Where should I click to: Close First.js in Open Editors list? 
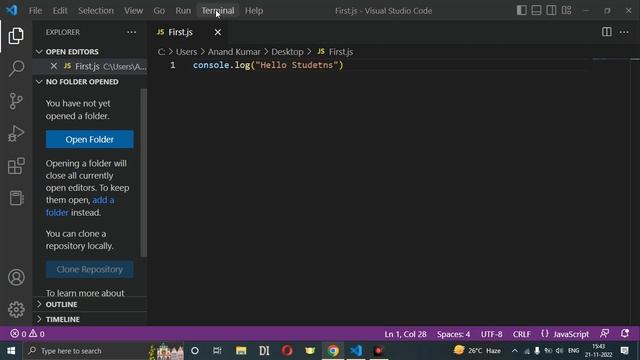(53, 66)
